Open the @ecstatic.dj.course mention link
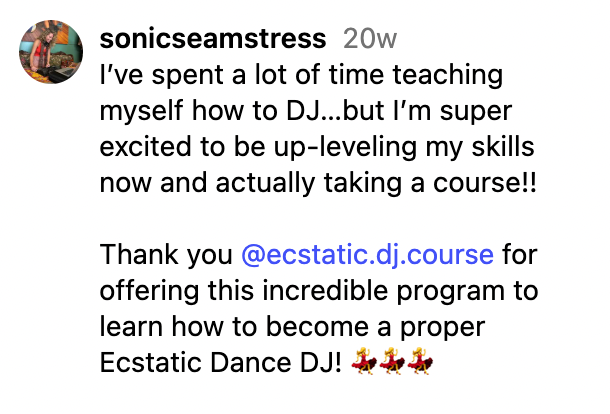 click(368, 254)
